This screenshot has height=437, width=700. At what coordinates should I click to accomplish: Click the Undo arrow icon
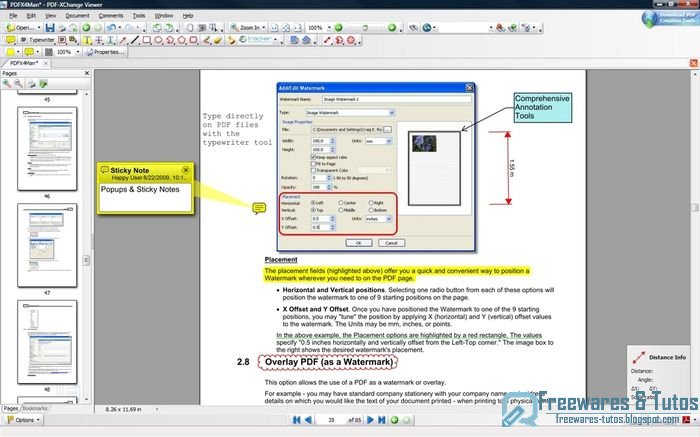click(111, 28)
